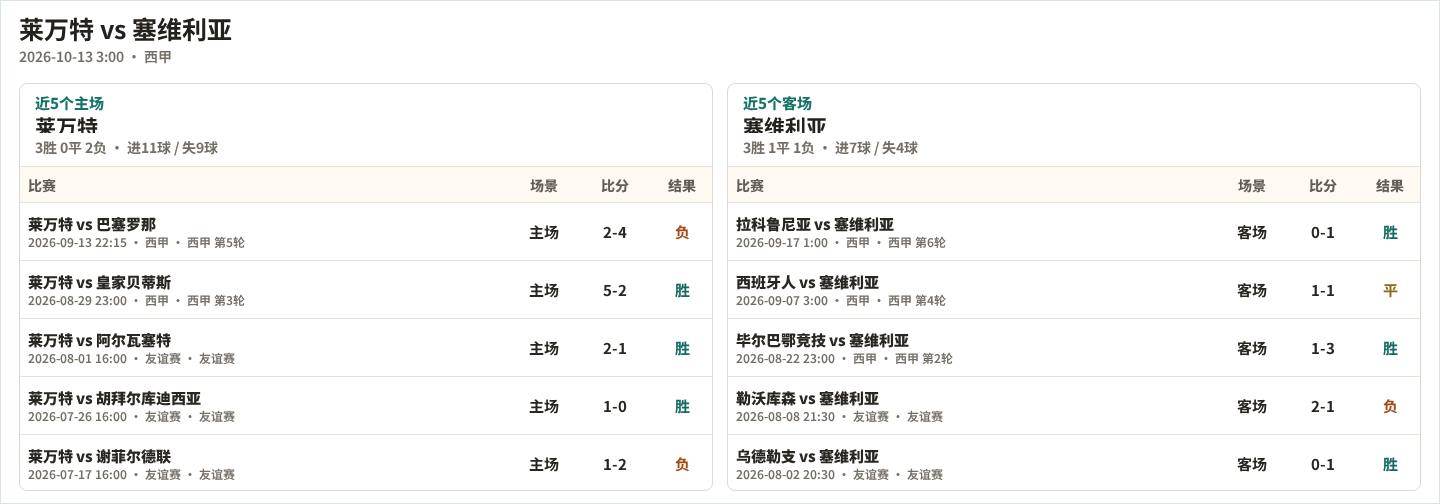Click the date line 2026-09-13 22:15 西甲 第5轮
The height and width of the screenshot is (504, 1440).
click(136, 243)
